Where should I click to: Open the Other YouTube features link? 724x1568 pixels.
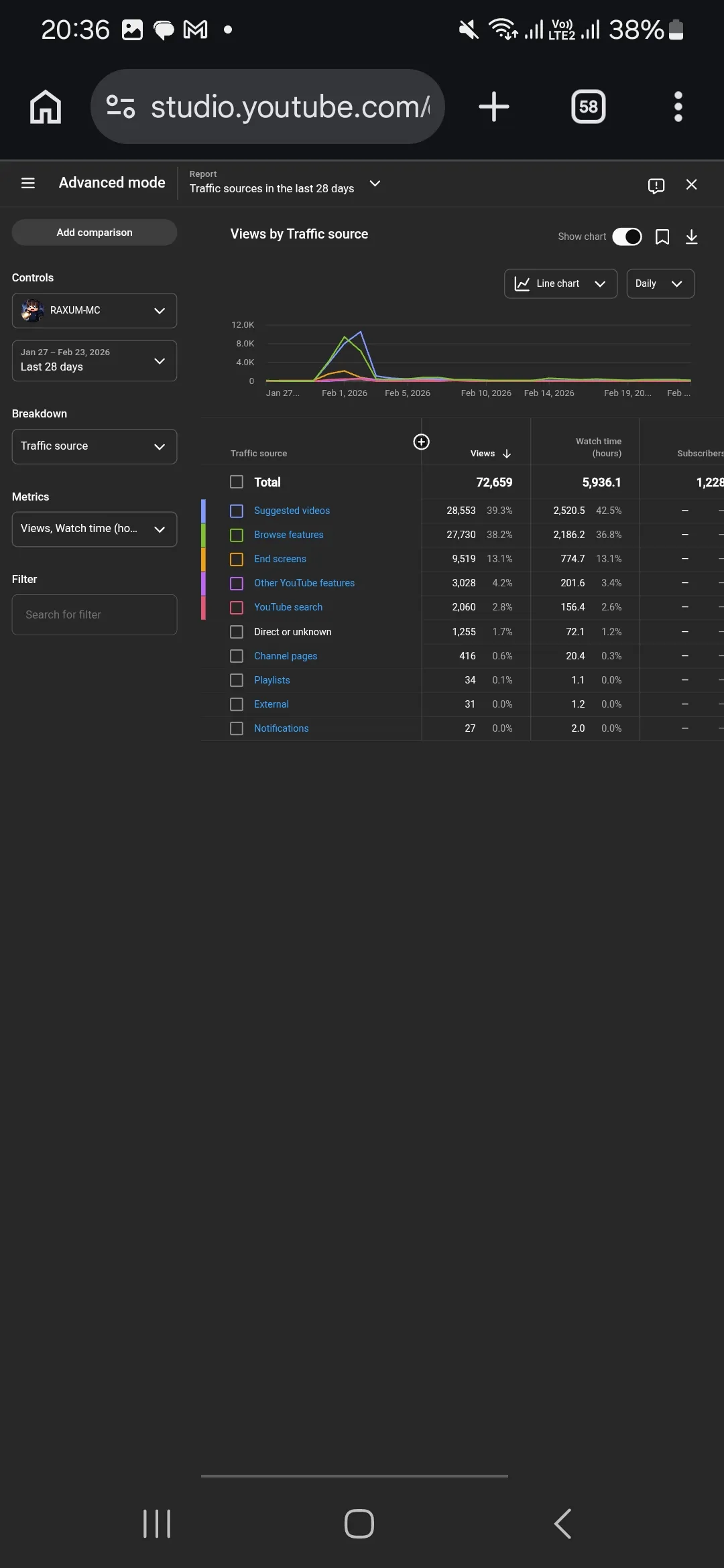point(304,583)
